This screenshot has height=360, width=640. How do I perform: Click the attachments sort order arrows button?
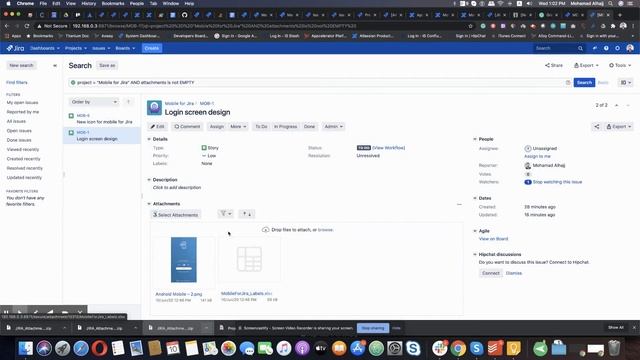point(247,213)
